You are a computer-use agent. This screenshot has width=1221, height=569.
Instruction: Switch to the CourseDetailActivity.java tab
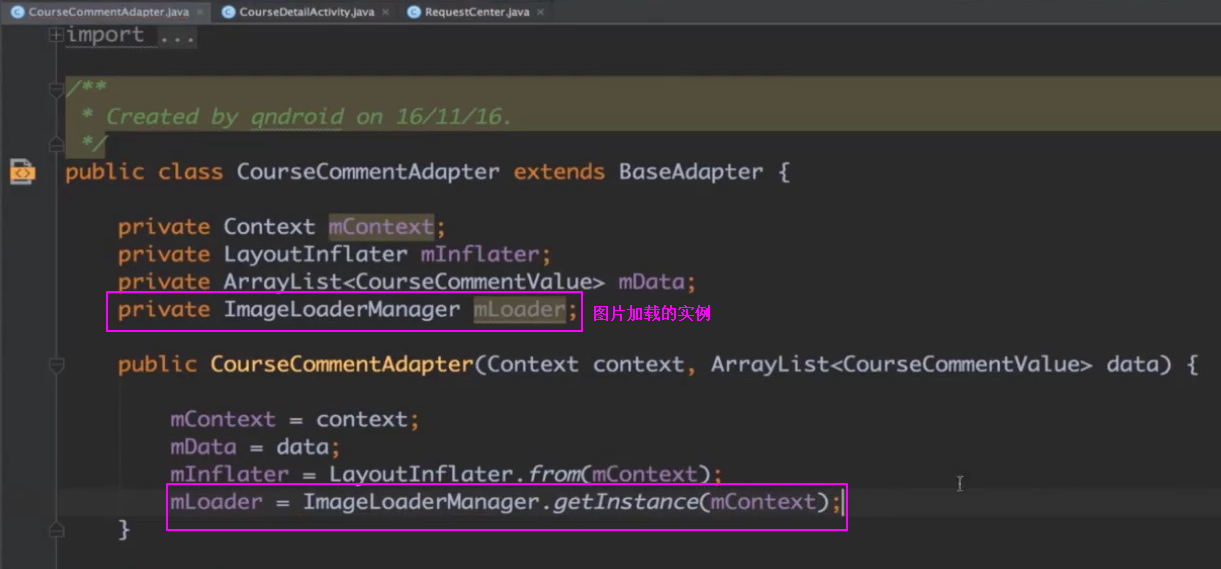[306, 12]
